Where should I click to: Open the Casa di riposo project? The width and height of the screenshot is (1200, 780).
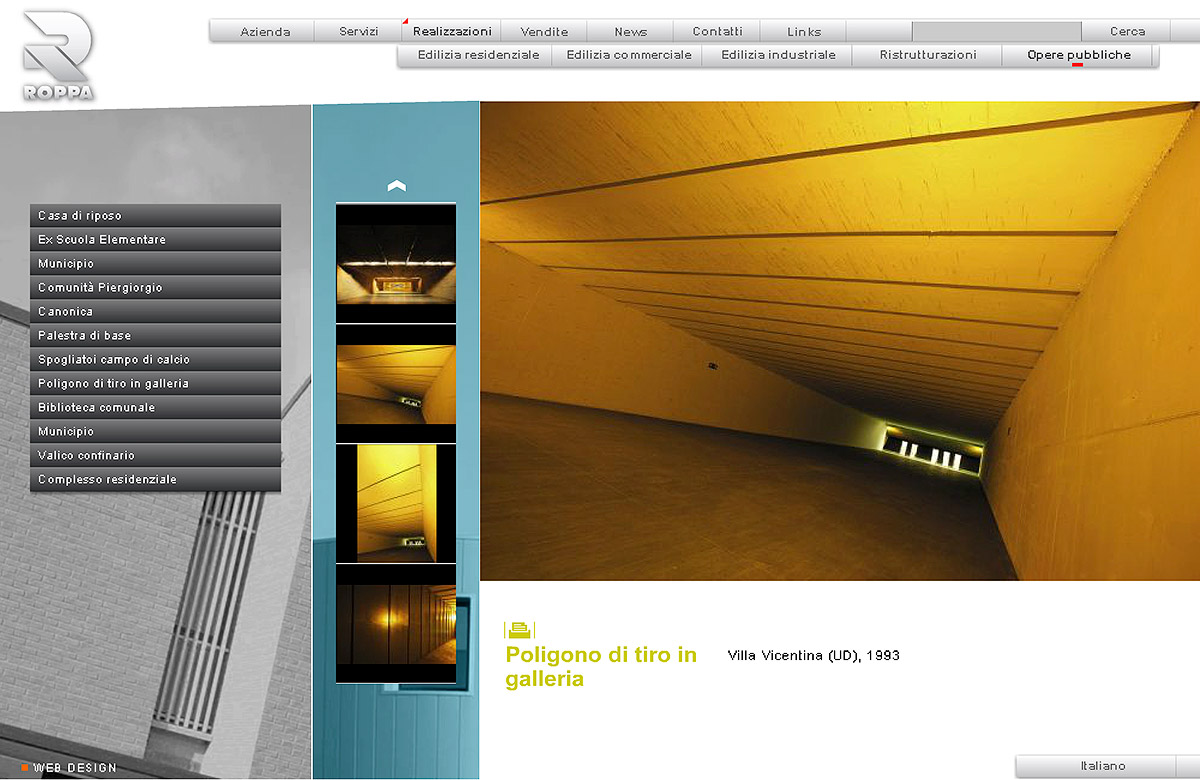point(155,216)
